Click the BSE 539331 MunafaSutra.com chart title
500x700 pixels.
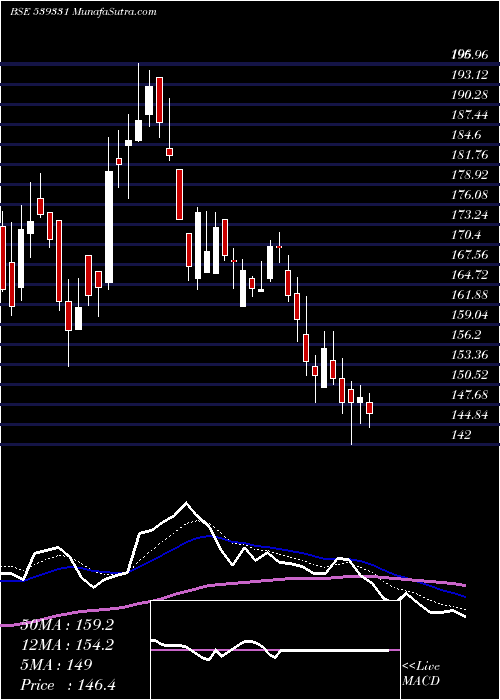(83, 12)
